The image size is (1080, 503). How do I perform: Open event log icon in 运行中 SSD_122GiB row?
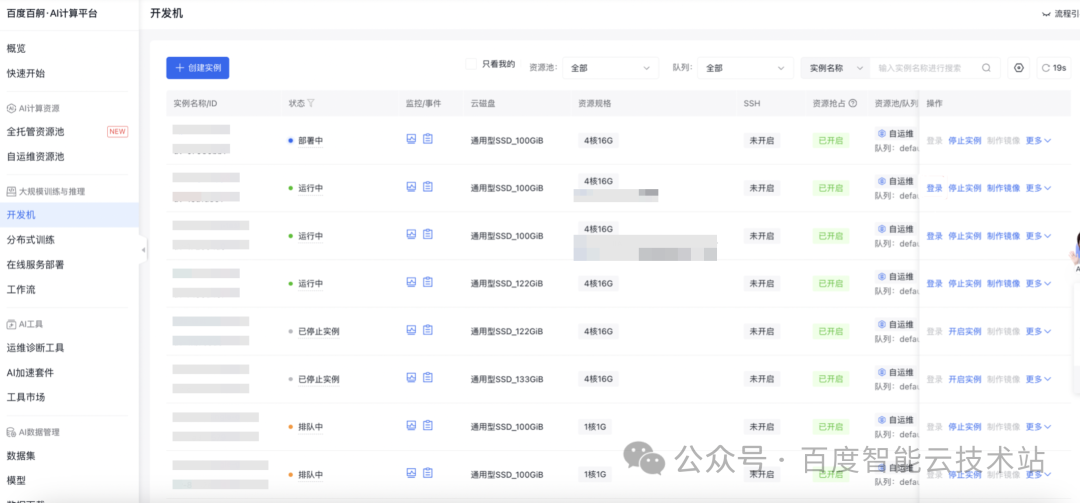(428, 283)
